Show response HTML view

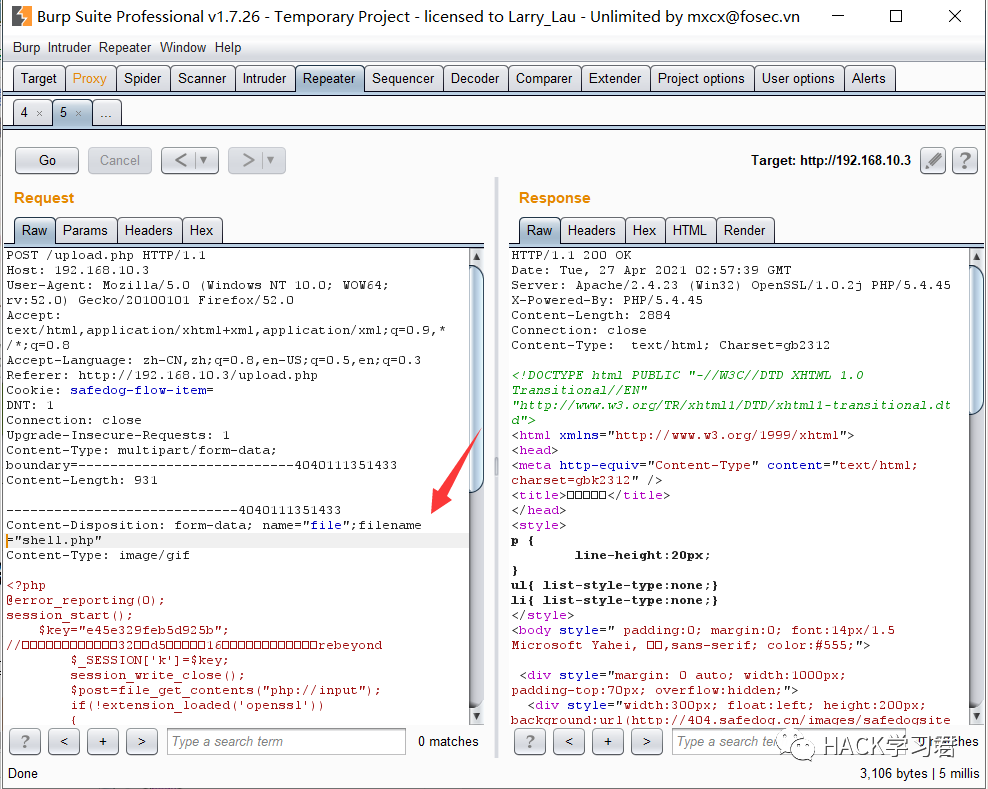pyautogui.click(x=689, y=231)
